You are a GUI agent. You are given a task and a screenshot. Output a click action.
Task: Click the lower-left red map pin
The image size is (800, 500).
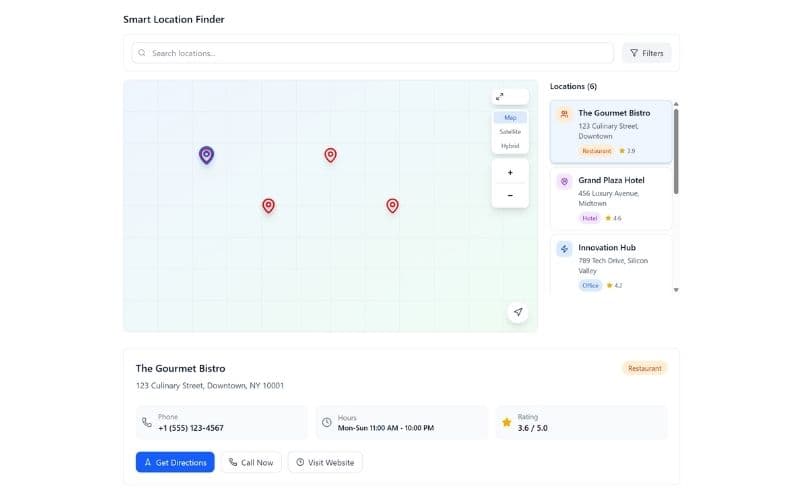[x=268, y=205]
